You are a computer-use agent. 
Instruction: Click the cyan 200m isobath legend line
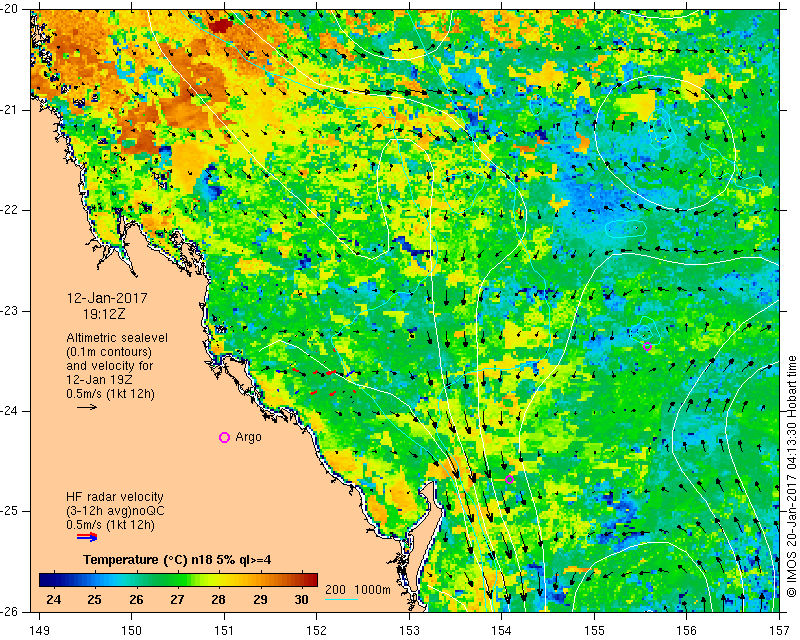point(341,599)
